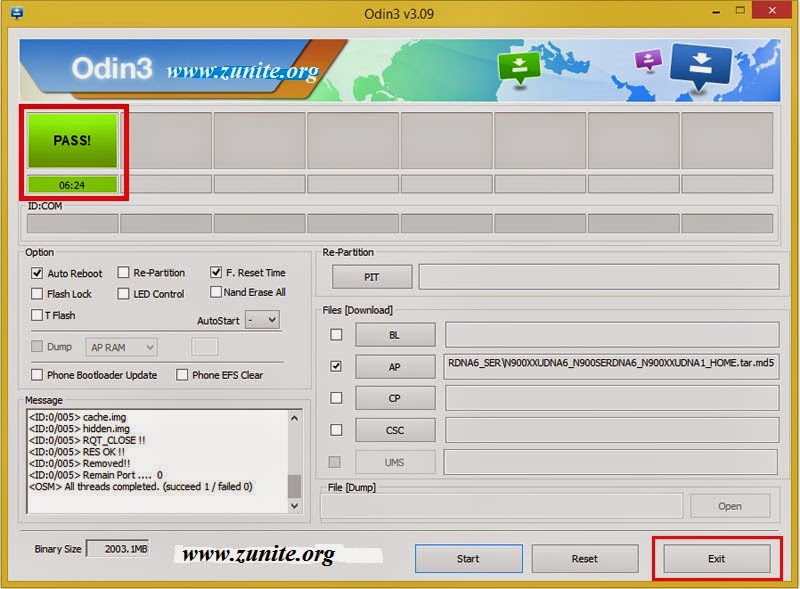The height and width of the screenshot is (589, 800).
Task: Enable Phone Bootloader Update
Action: tap(37, 375)
